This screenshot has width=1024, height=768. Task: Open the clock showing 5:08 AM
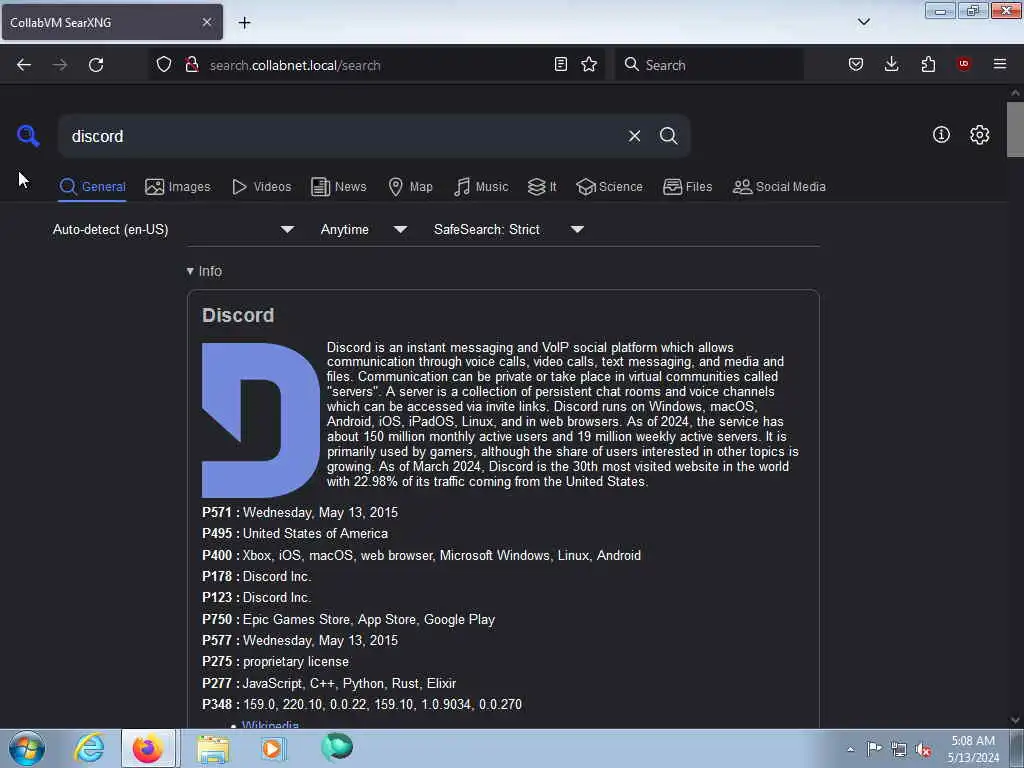(x=973, y=749)
